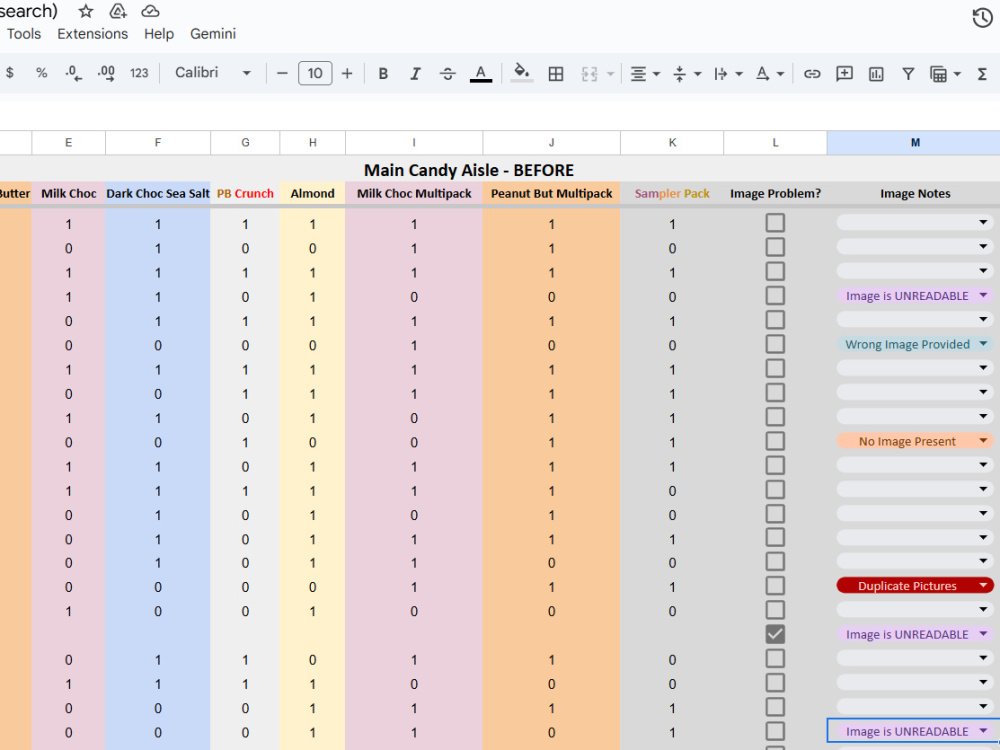Click the Image Problem? header cell
The image size is (1000, 750).
(x=776, y=194)
